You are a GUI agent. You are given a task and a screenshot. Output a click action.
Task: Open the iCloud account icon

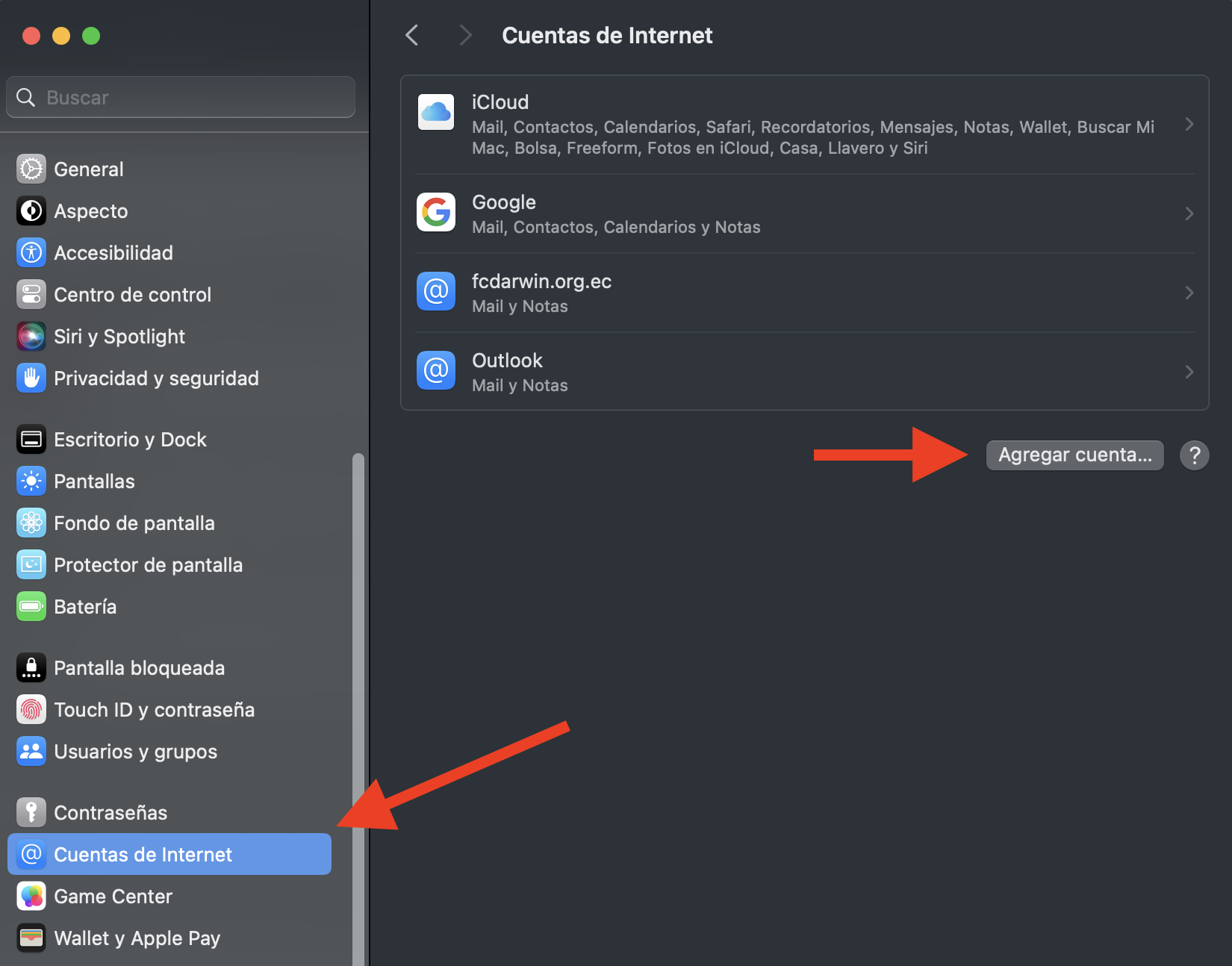pos(436,112)
